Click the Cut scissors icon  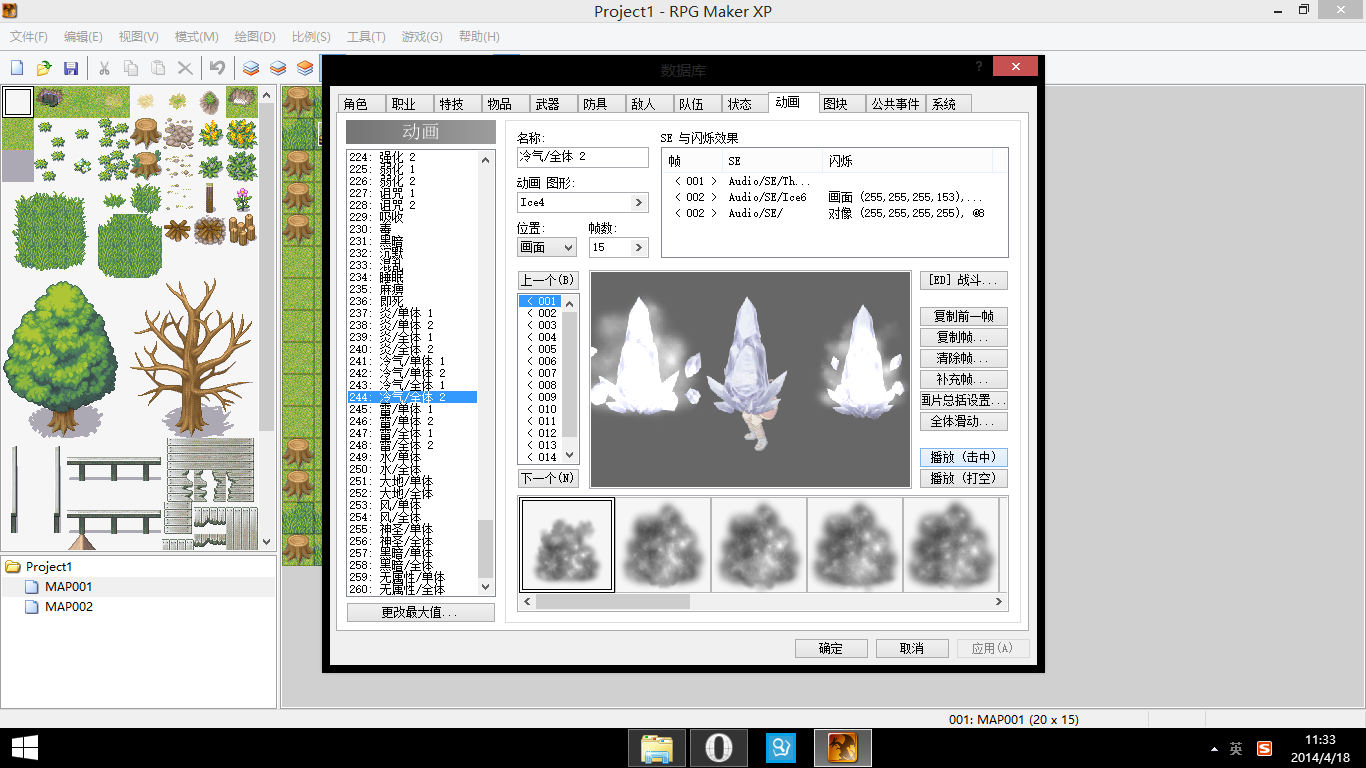tap(104, 68)
